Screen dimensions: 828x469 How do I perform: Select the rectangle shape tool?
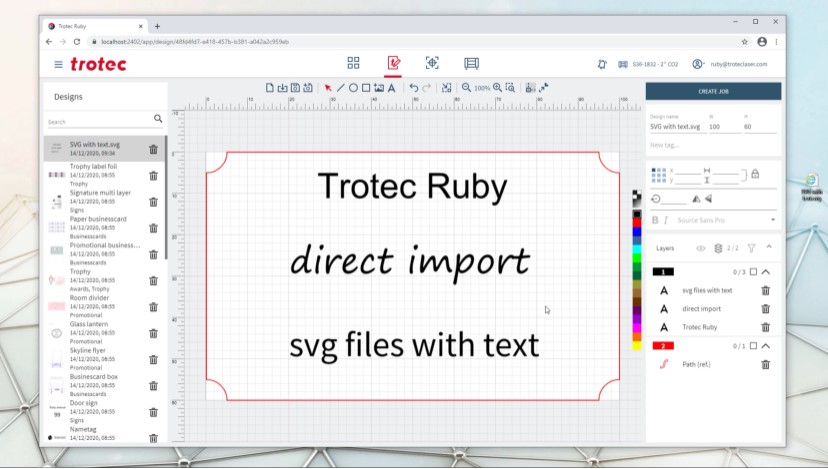366,88
